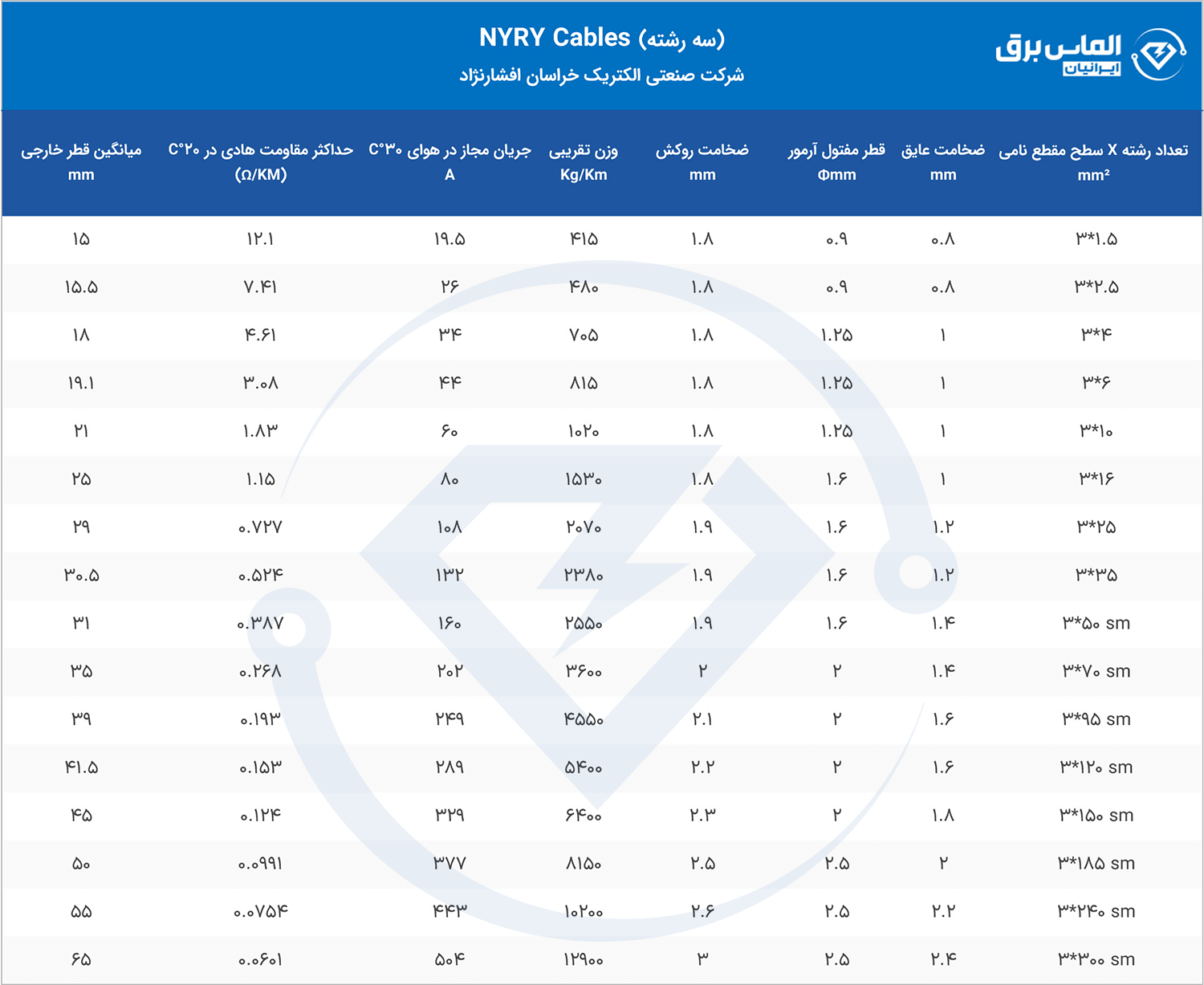The image size is (1204, 985).
Task: Click sheath thickness ۲.۱ in the ۳*۹۵ row
Action: 702,719
